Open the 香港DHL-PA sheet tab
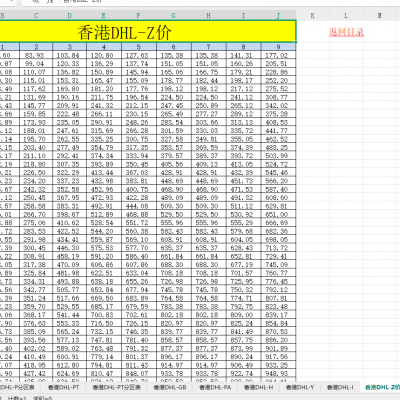400x400 pixels. [215, 387]
